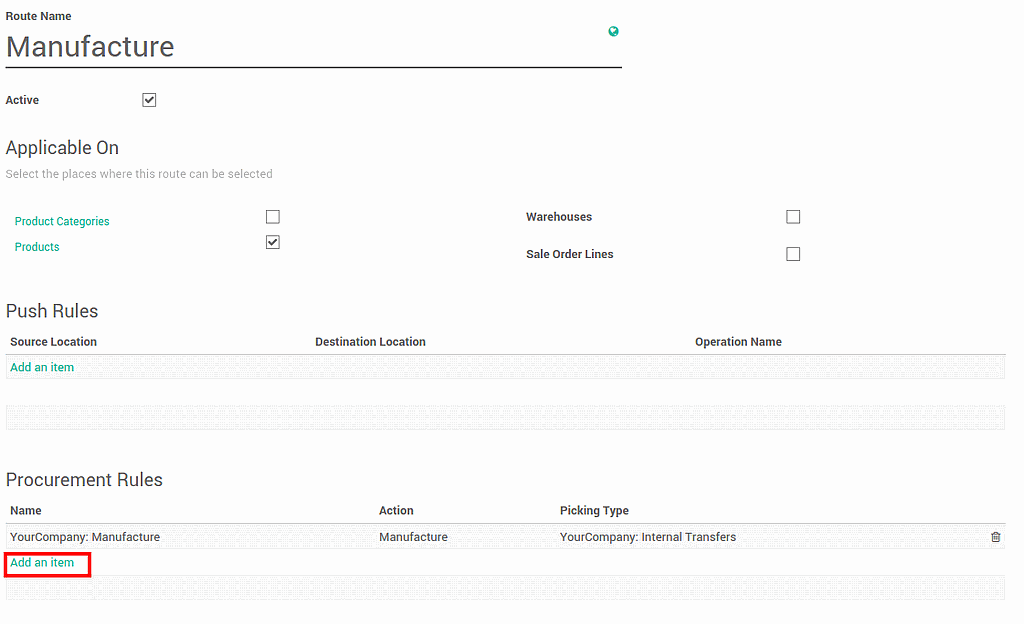Sort by Operation Name column header

coord(738,342)
